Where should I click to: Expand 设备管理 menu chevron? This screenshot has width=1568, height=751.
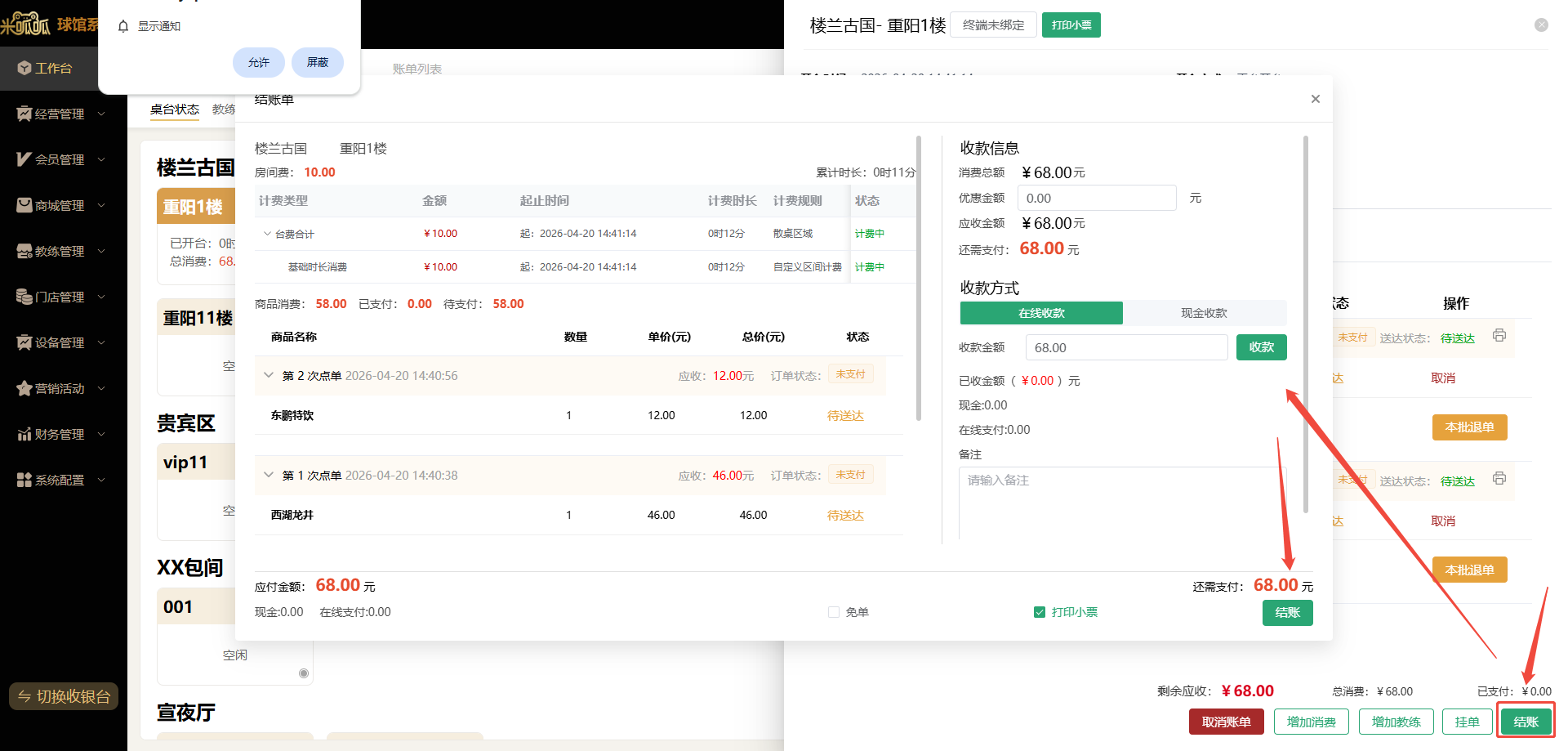coord(101,342)
